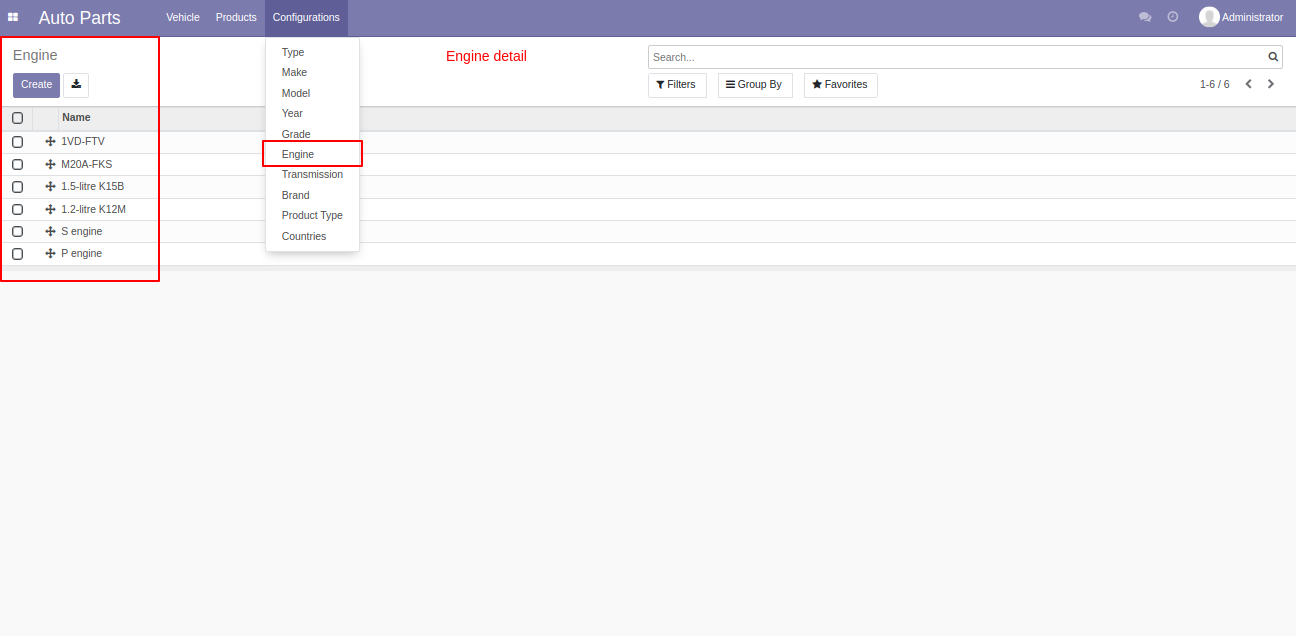The height and width of the screenshot is (636, 1296).
Task: Open the M20A-FKS engine record
Action: 87,164
